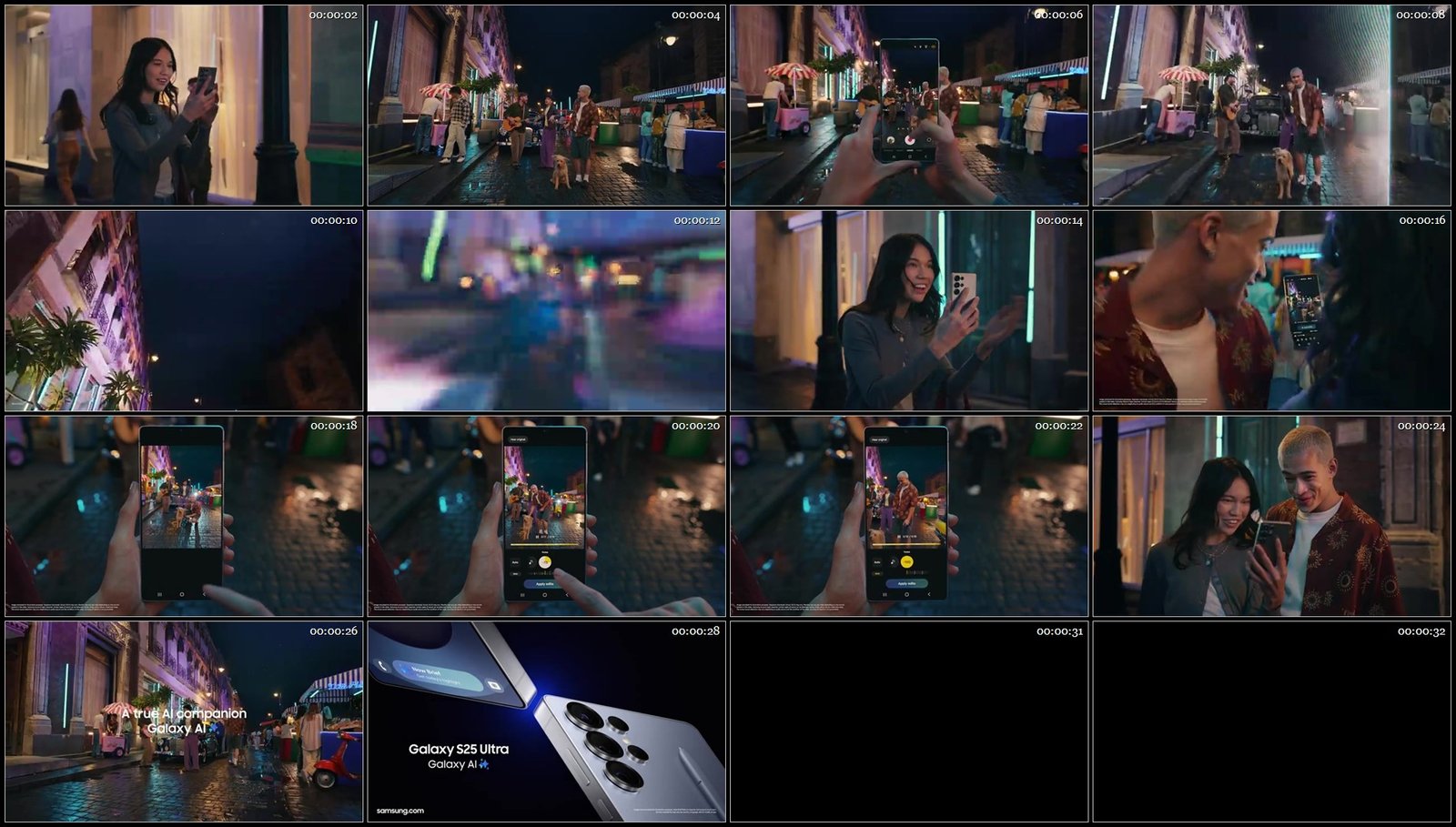The height and width of the screenshot is (827, 1456).
Task: Select the thumbnail stamped 00:00:06
Action: point(909,106)
